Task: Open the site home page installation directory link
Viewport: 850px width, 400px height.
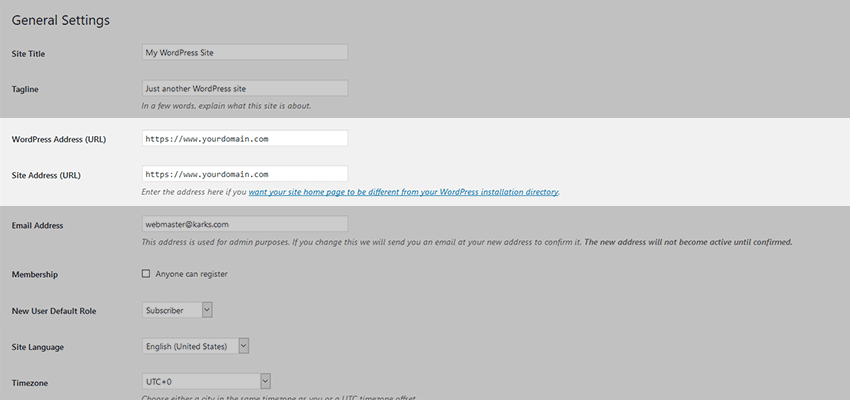Action: [403, 191]
